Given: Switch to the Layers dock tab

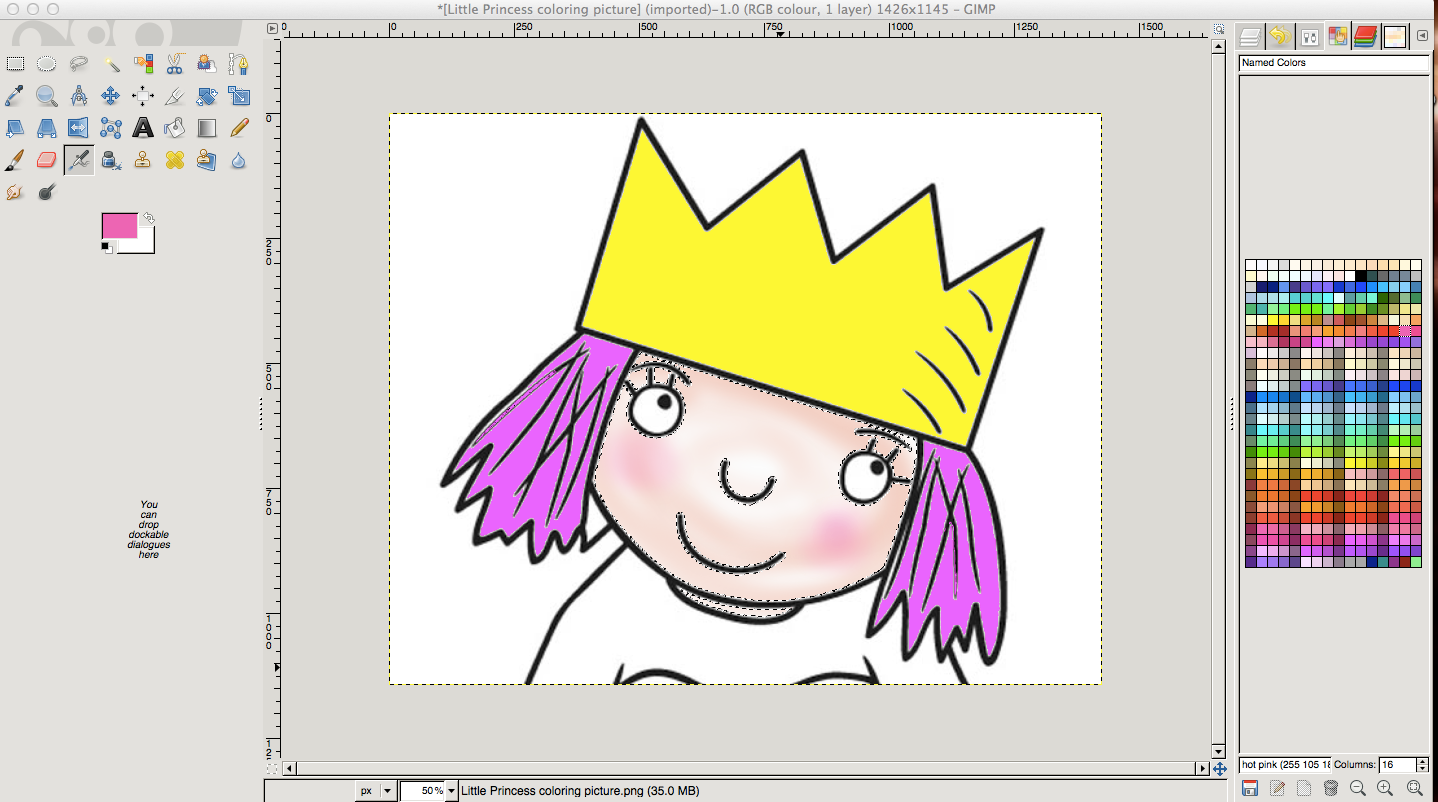Looking at the screenshot, I should [x=1250, y=38].
